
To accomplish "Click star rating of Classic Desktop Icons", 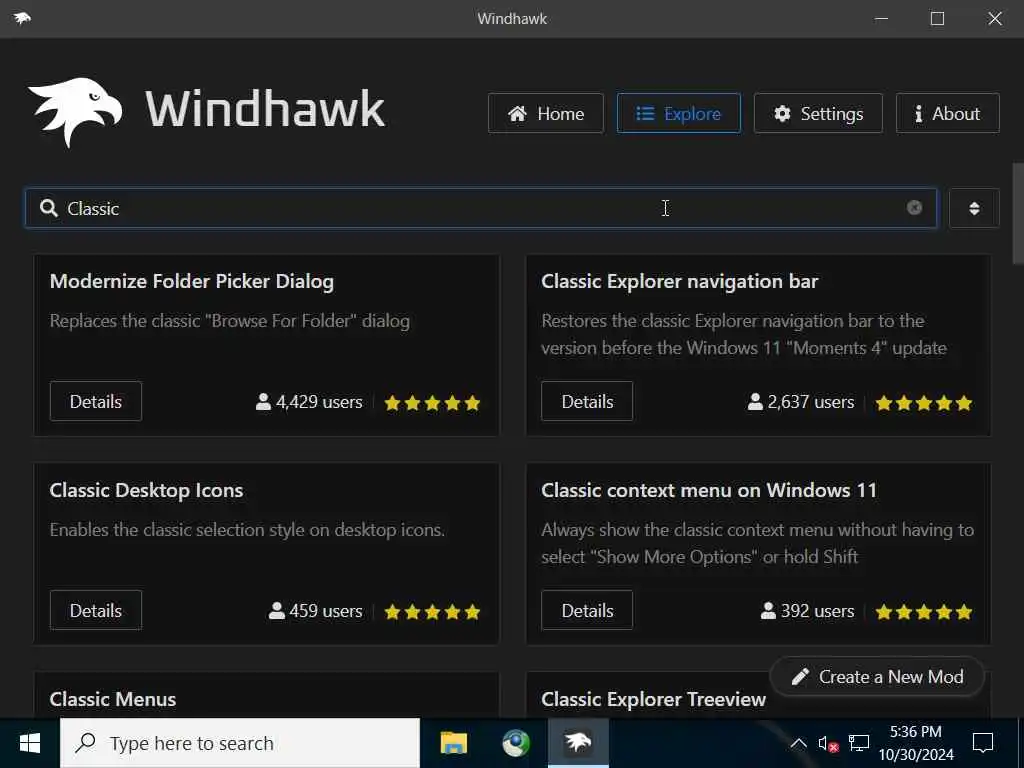I will [x=432, y=611].
